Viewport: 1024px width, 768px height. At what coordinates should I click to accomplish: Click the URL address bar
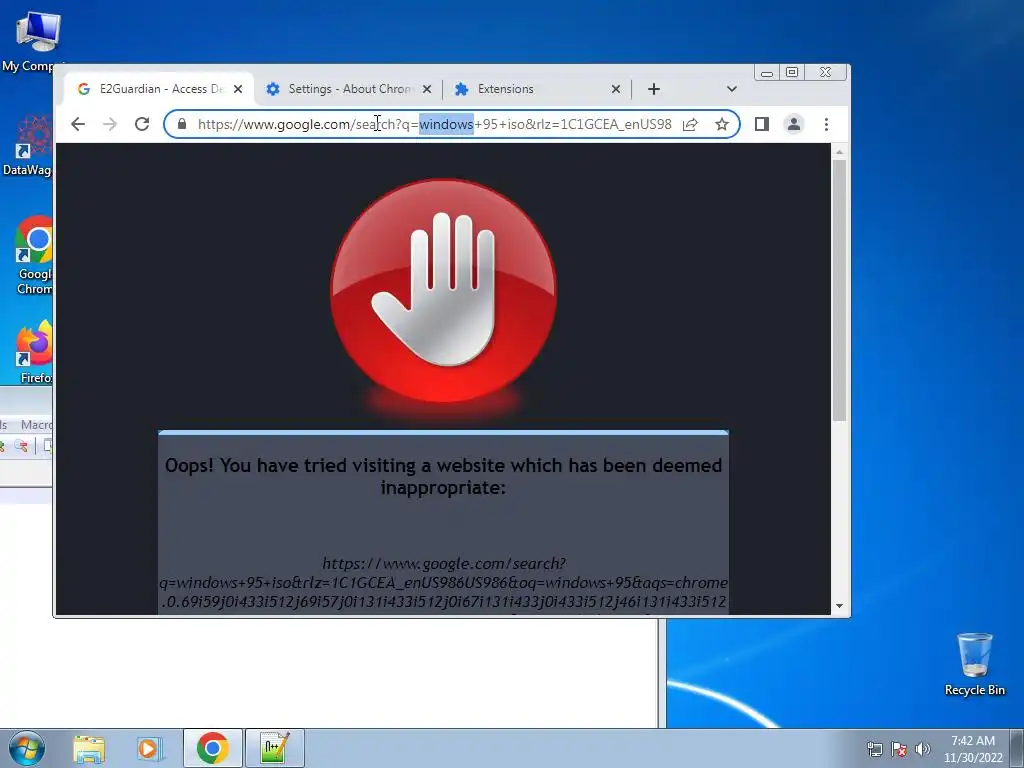[x=434, y=124]
